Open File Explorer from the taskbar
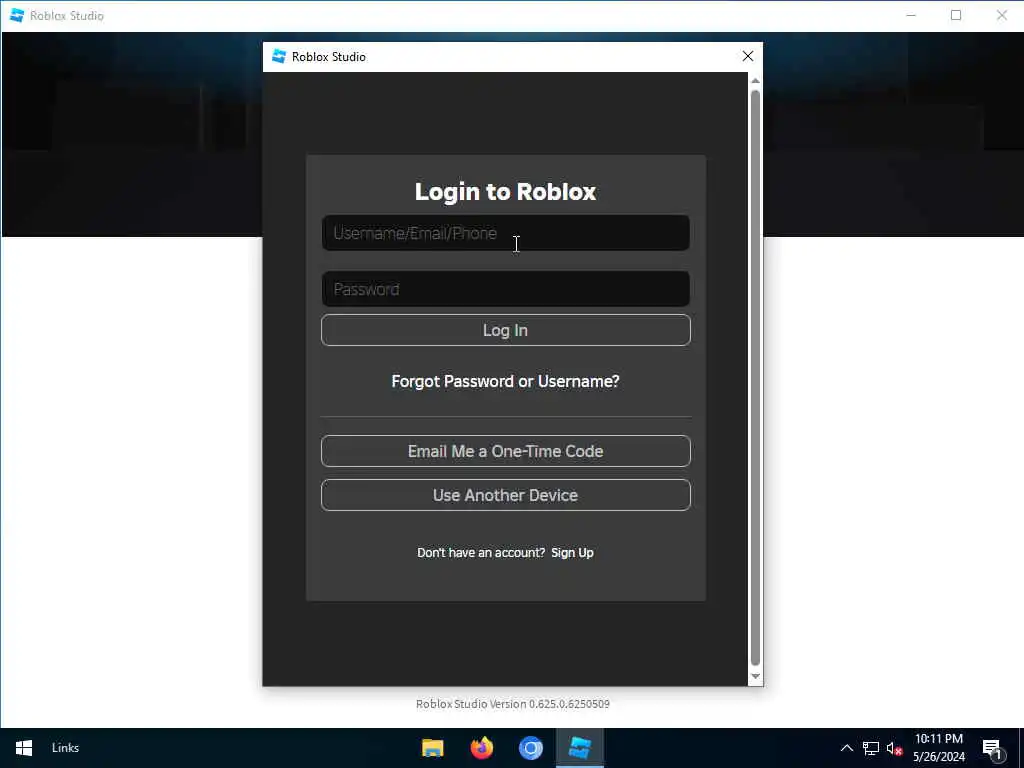1024x768 pixels. (x=432, y=748)
